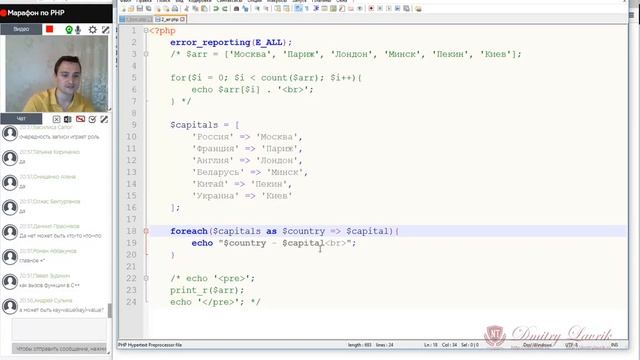Screen dimensions: 640x360
Task: Save recorded macro toolbar icon
Action: 406,8
